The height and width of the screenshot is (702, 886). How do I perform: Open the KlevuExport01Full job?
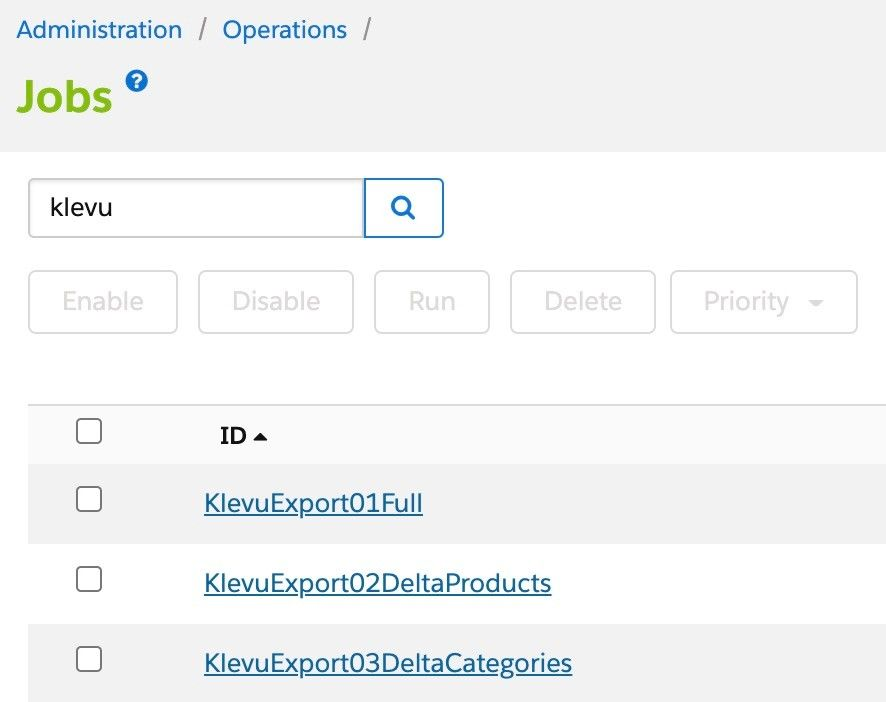pos(313,503)
